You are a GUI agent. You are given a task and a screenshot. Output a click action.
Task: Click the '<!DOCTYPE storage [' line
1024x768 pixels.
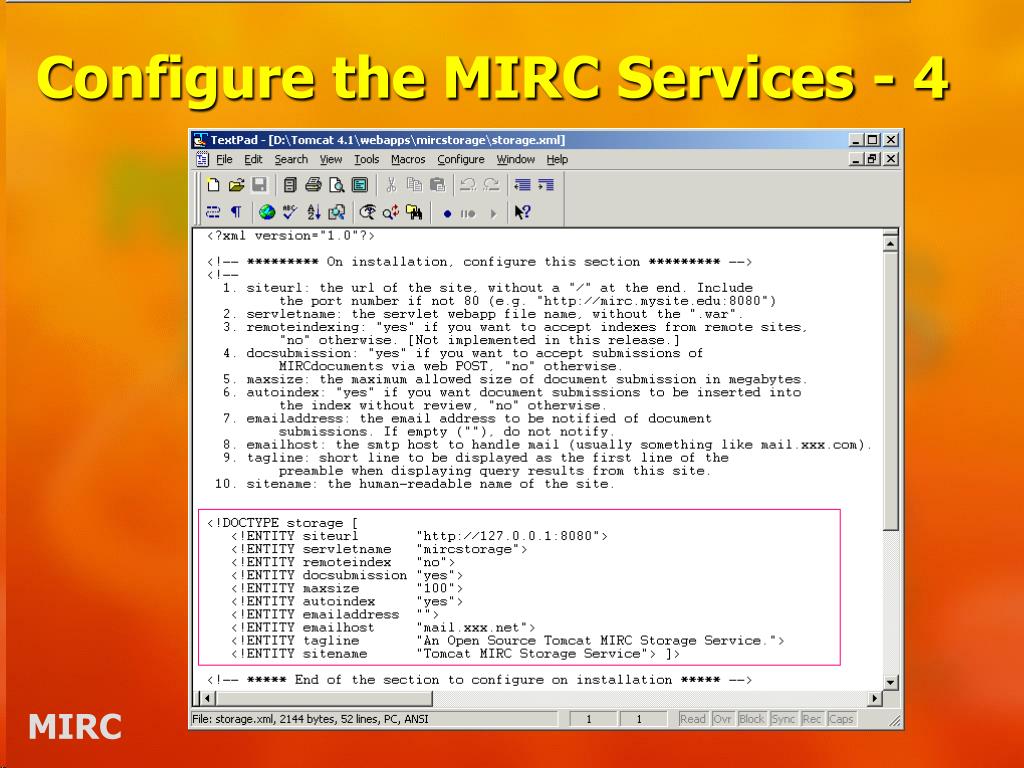283,523
